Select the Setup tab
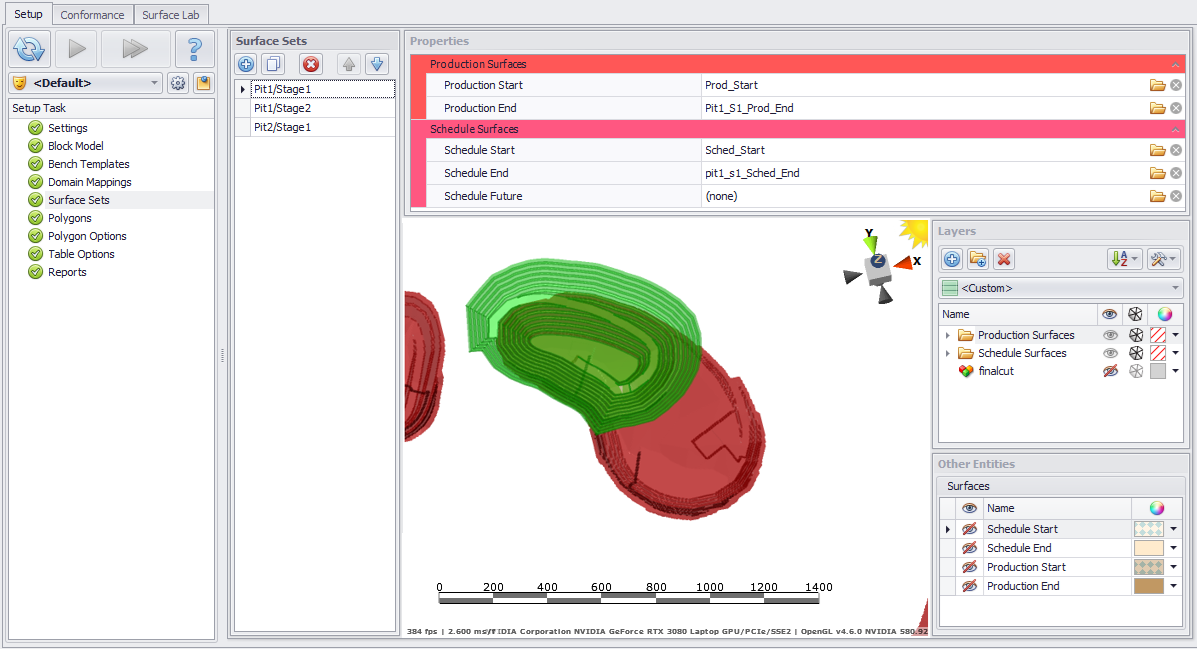 (28, 14)
